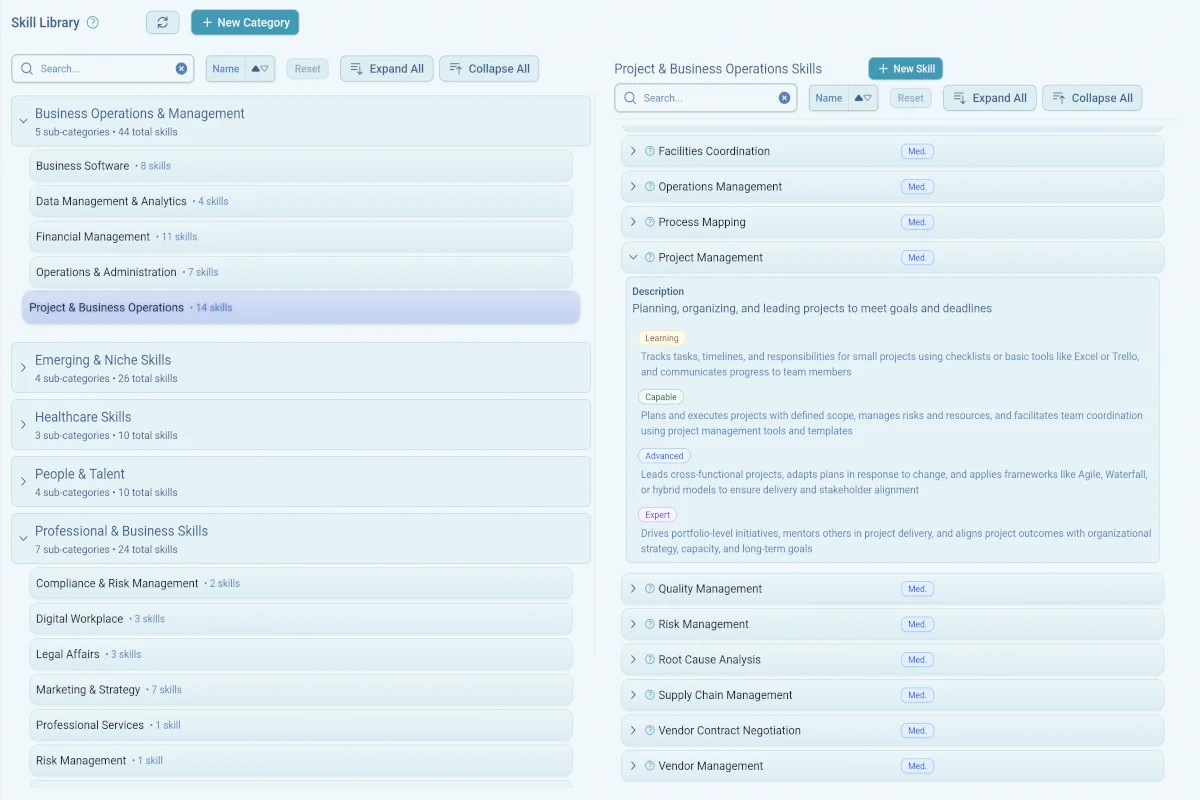The width and height of the screenshot is (1200, 800).
Task: Click the refresh icon button
Action: point(162,22)
